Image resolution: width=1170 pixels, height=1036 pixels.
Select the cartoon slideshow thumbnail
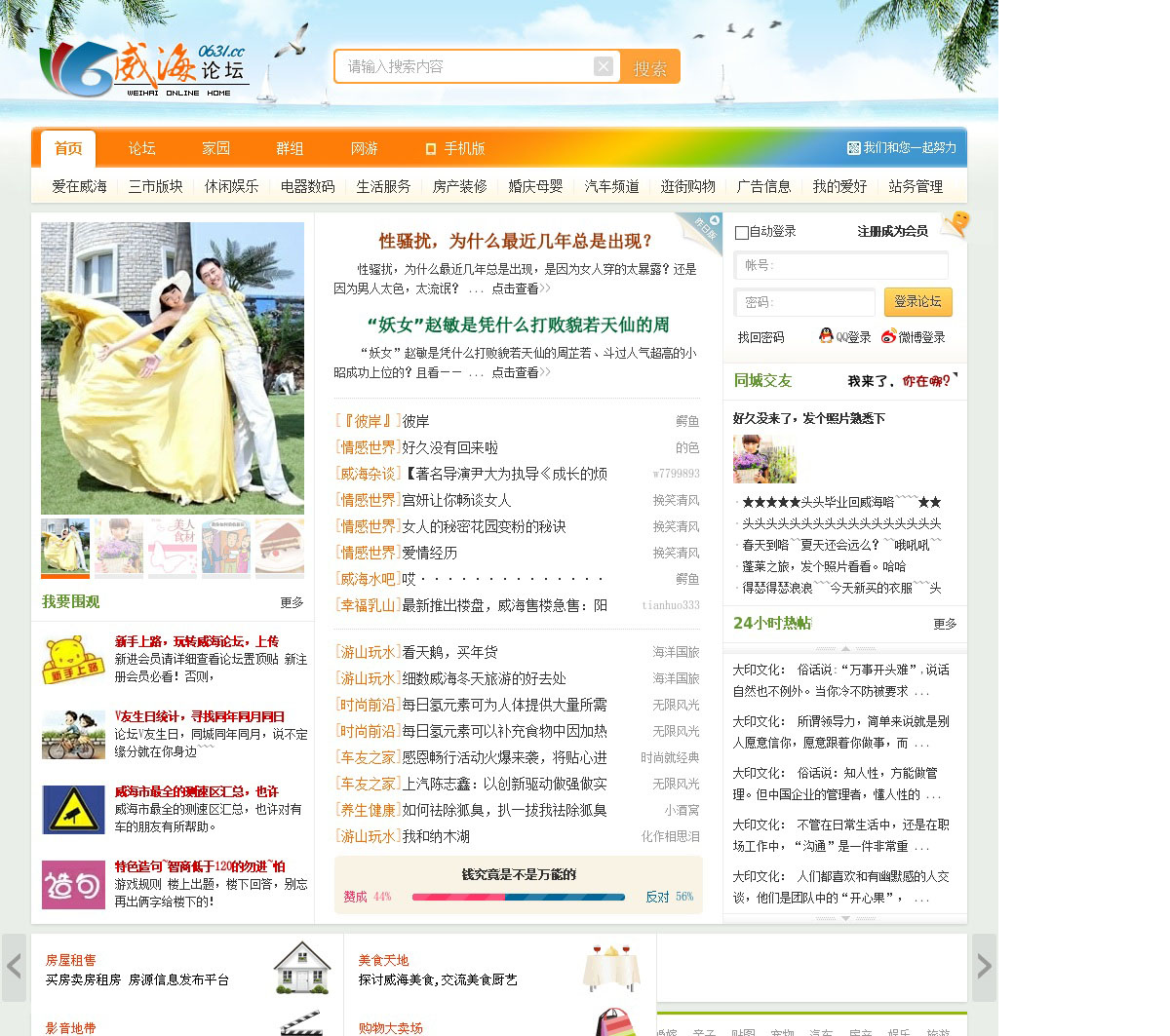(226, 546)
